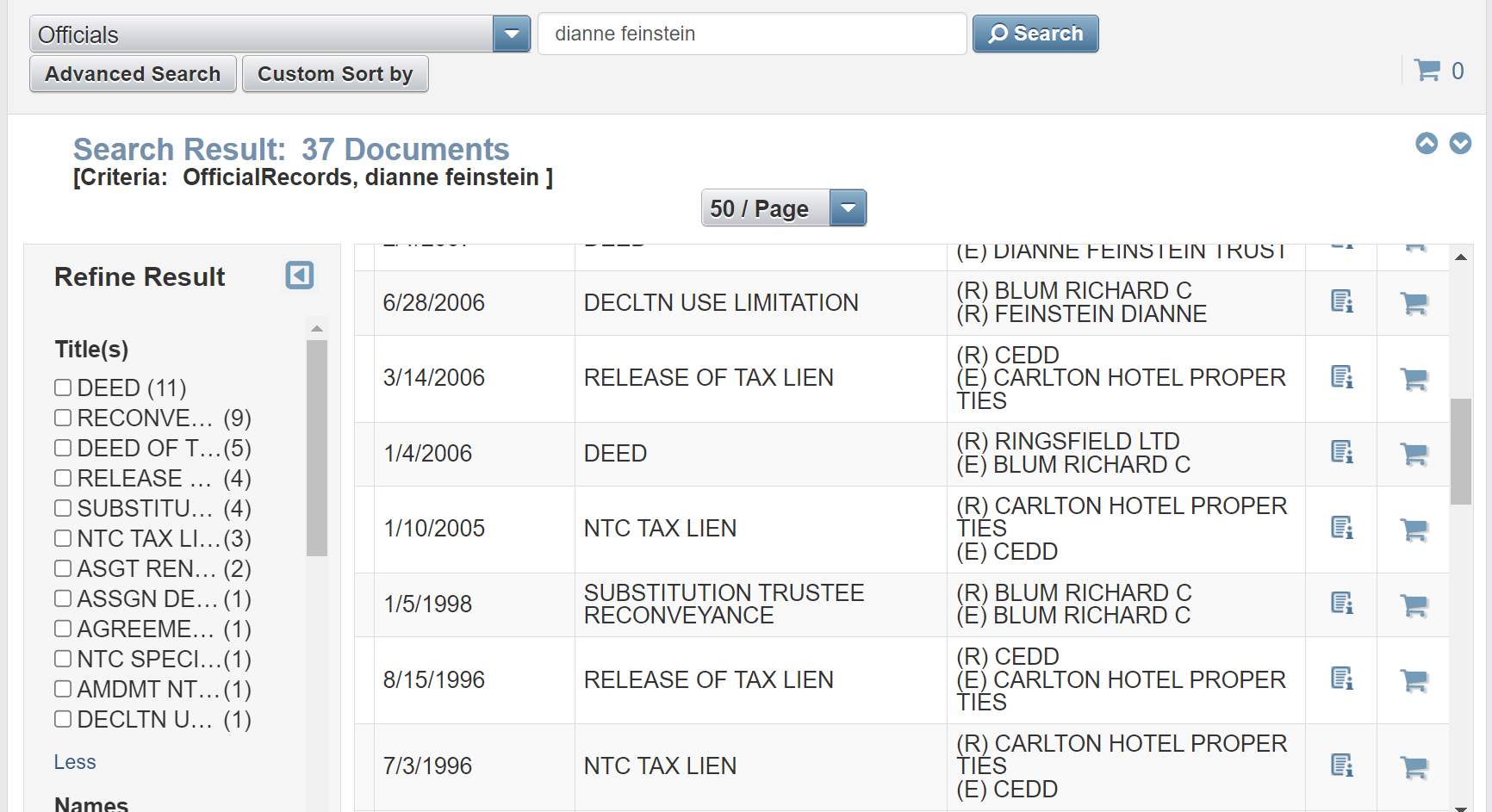The image size is (1492, 812).
Task: Click the results table vertical scrollbar thumb
Action: click(x=1461, y=451)
